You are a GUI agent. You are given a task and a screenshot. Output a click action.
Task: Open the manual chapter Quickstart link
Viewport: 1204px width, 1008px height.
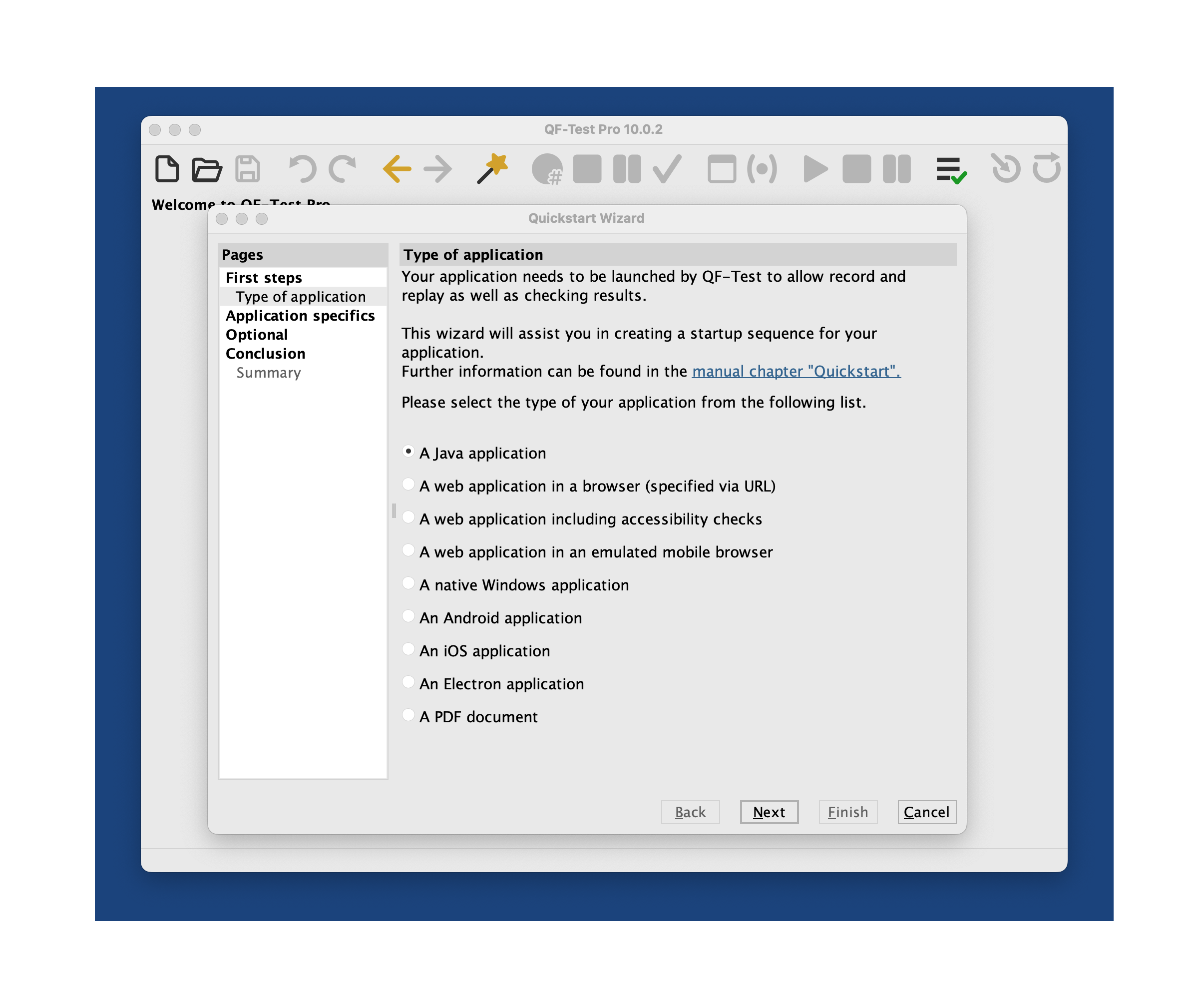coord(796,372)
